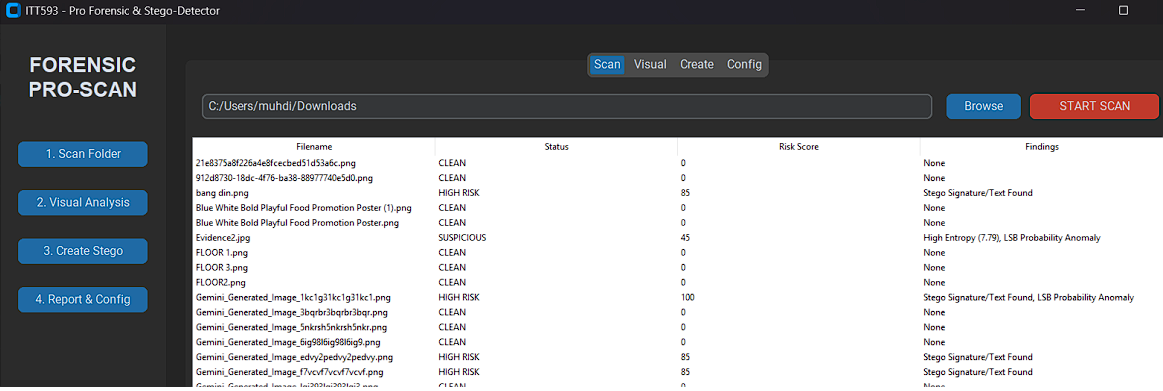Screen dimensions: 1163x391
Task: Click the Findings column header
Action: (1042, 147)
